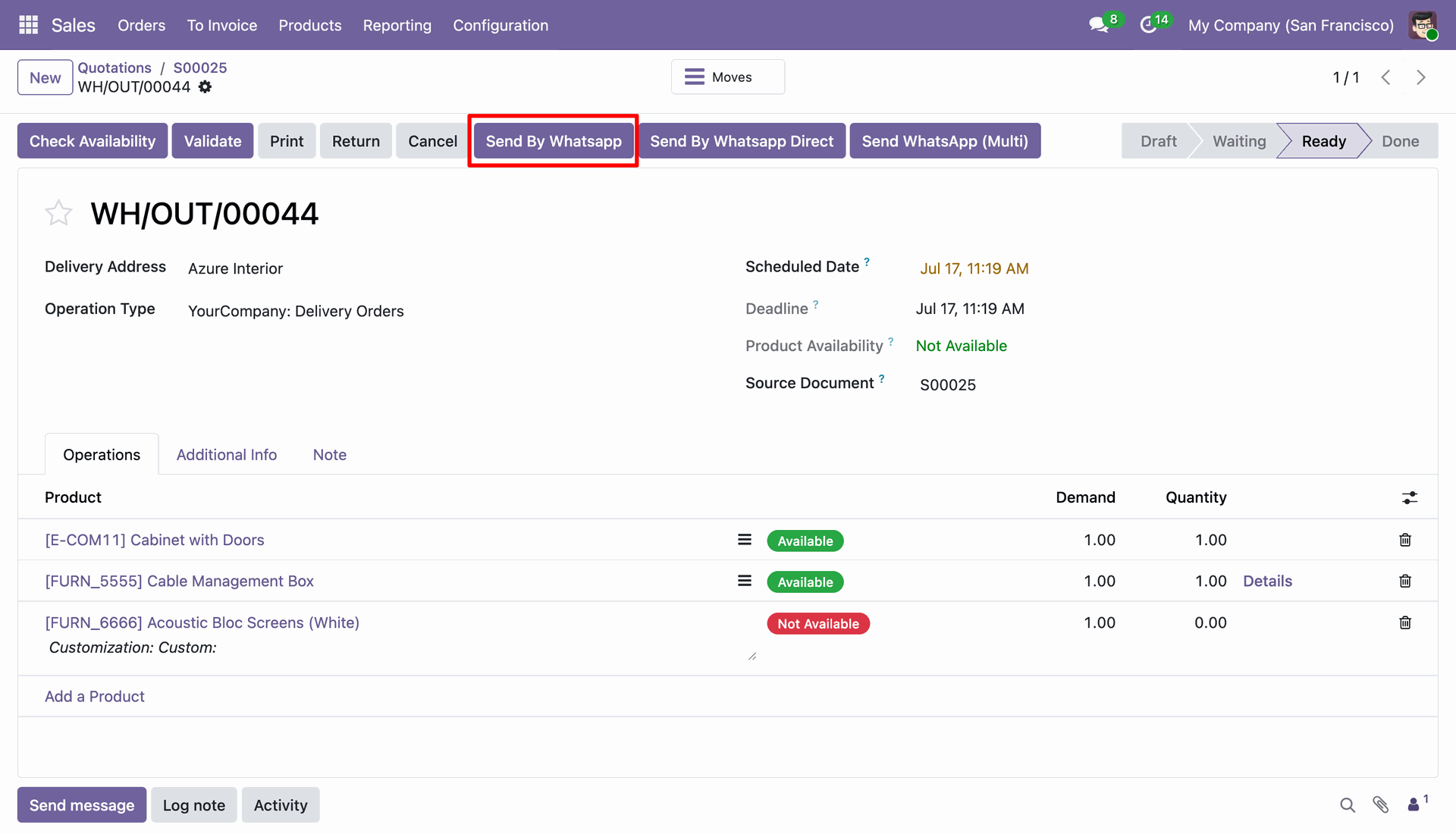Click the gear actions icon beside WH/OUT/00044

[x=205, y=87]
